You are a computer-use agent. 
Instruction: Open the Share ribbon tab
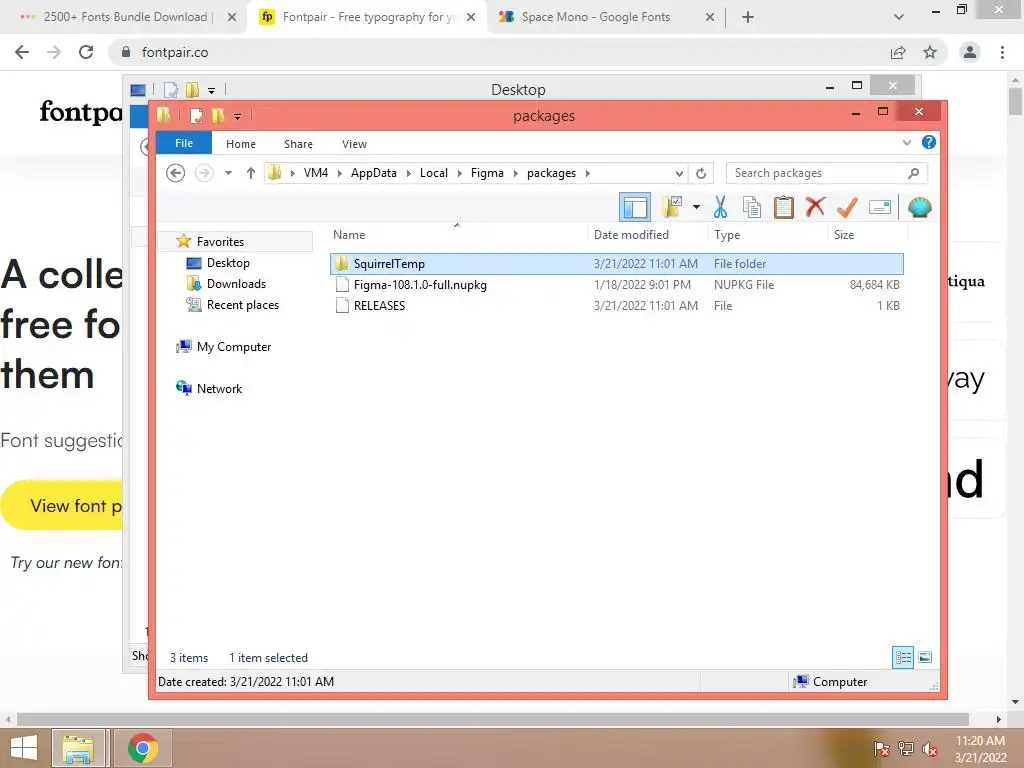click(x=298, y=144)
